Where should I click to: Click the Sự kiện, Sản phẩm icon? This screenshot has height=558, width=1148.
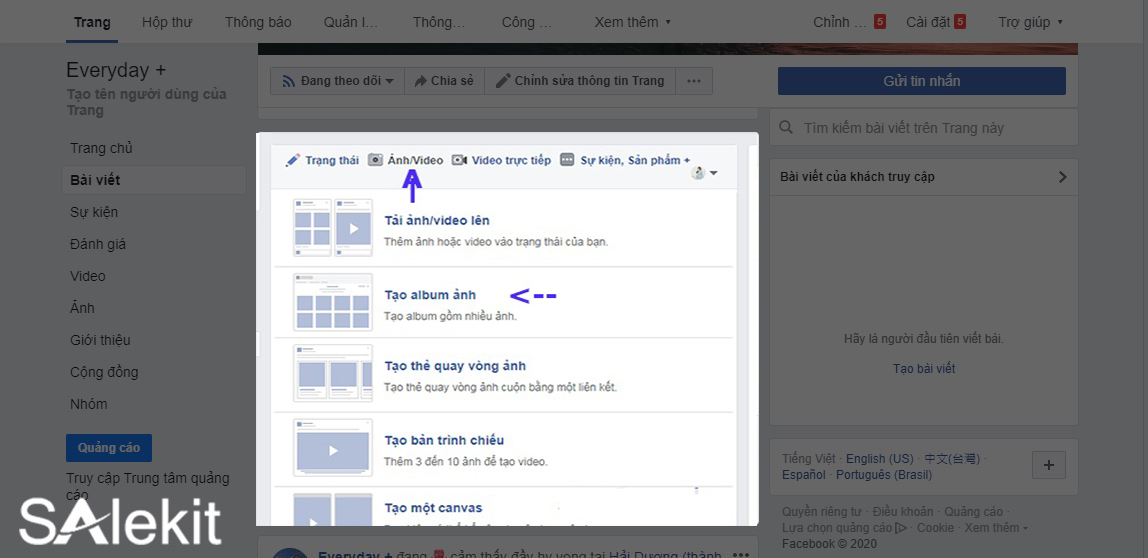pos(567,160)
